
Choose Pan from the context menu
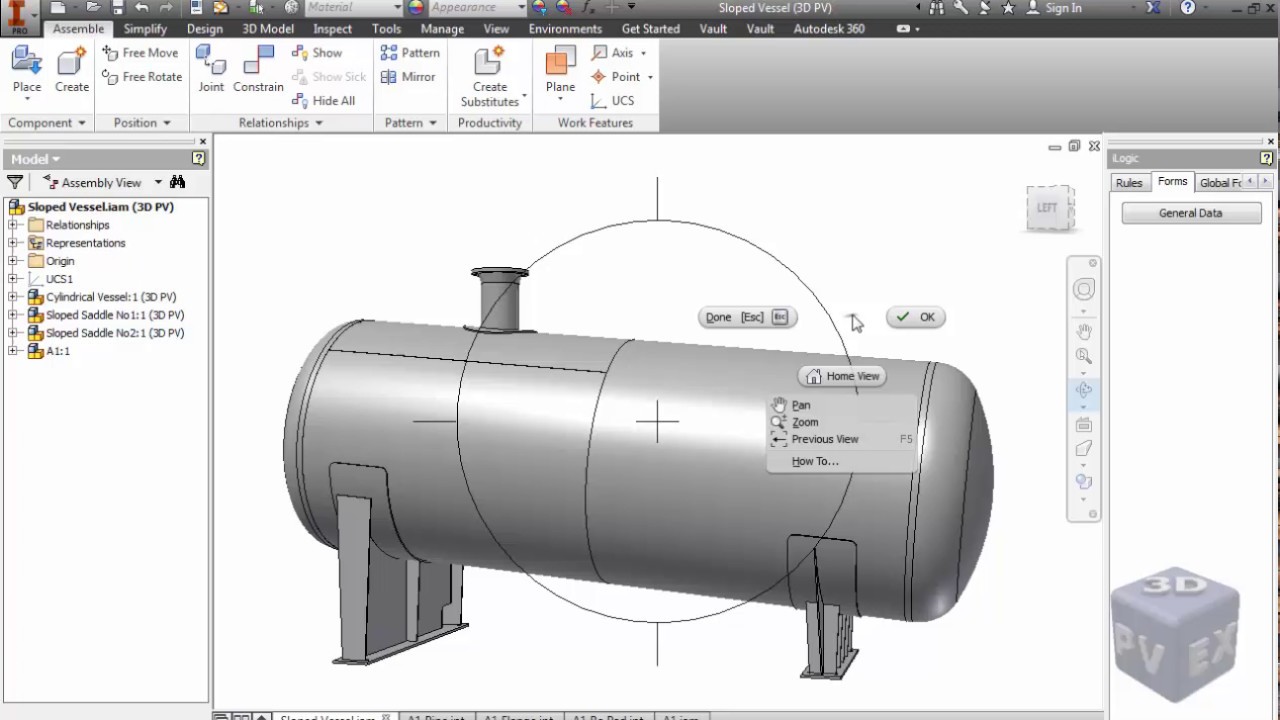pyautogui.click(x=801, y=405)
